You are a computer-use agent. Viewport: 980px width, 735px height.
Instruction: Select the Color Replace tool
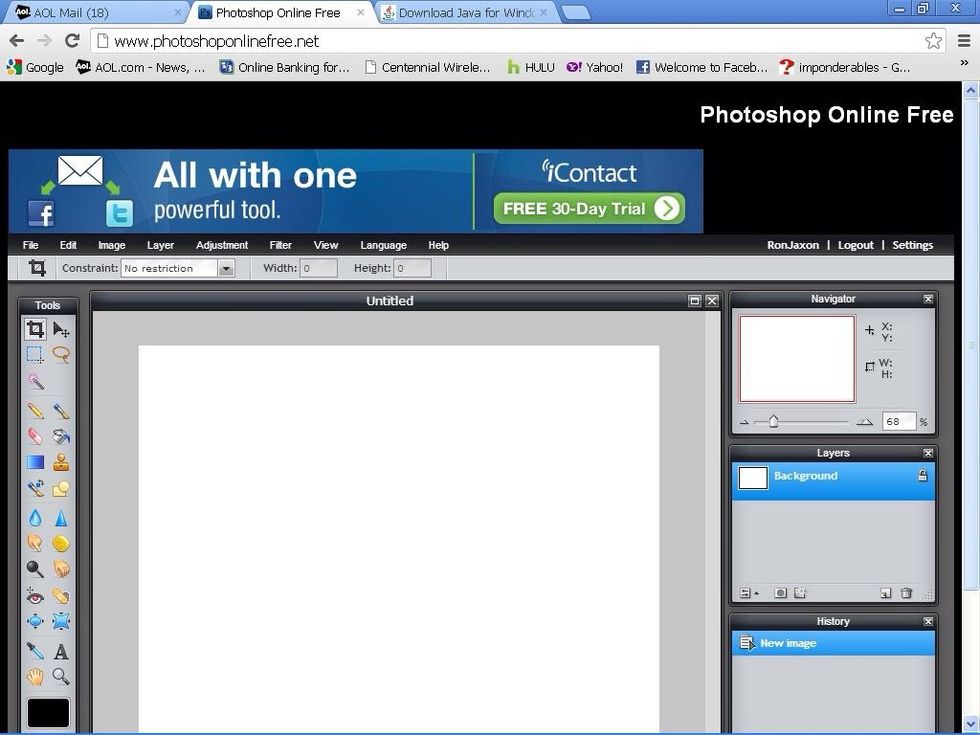pyautogui.click(x=36, y=488)
